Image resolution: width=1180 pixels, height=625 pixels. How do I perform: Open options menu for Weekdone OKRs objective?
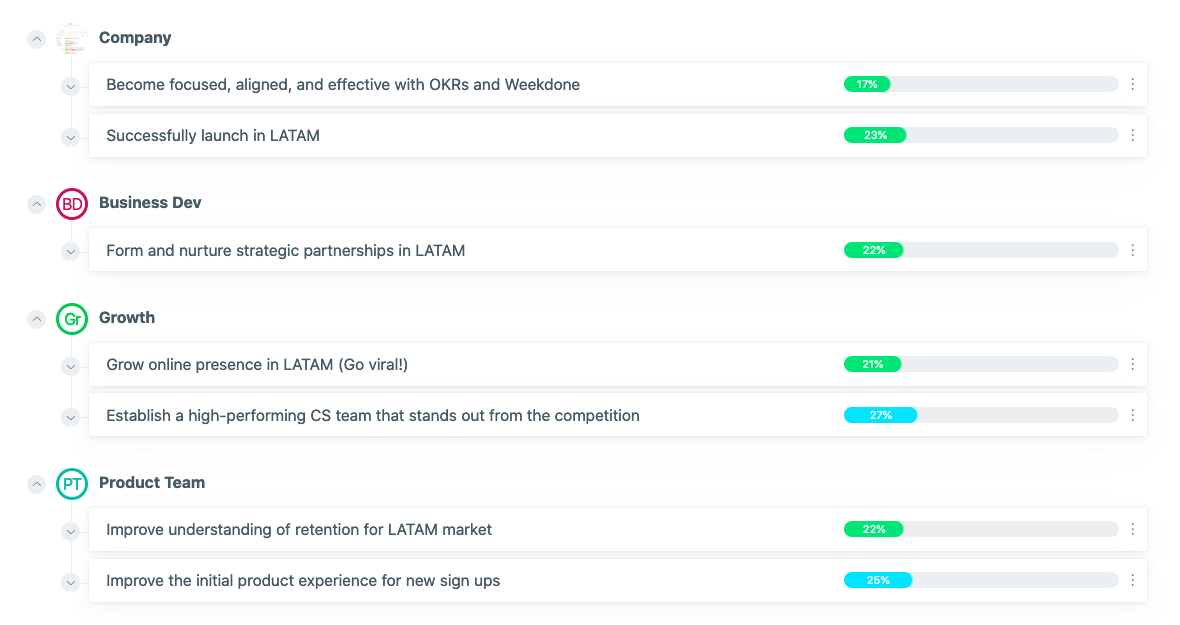tap(1133, 84)
